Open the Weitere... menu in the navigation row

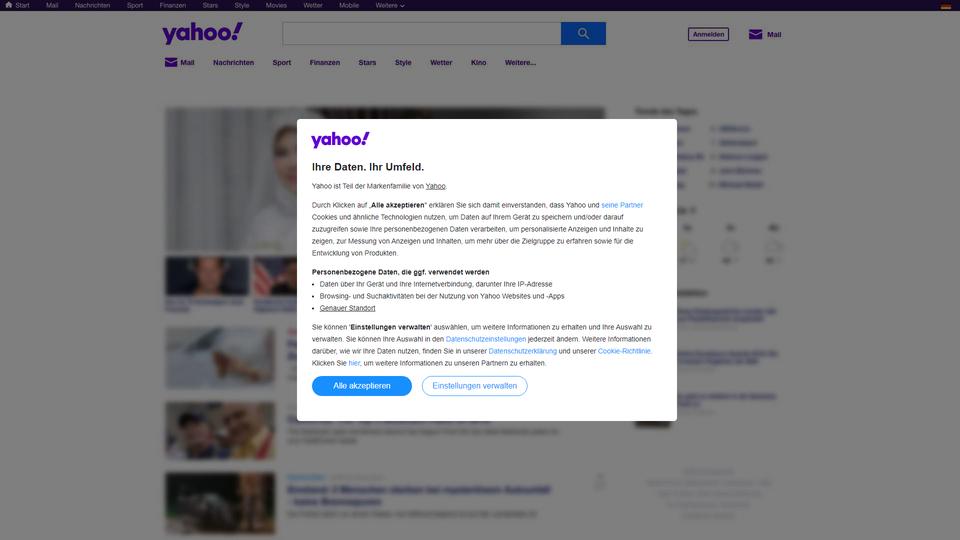tap(520, 62)
